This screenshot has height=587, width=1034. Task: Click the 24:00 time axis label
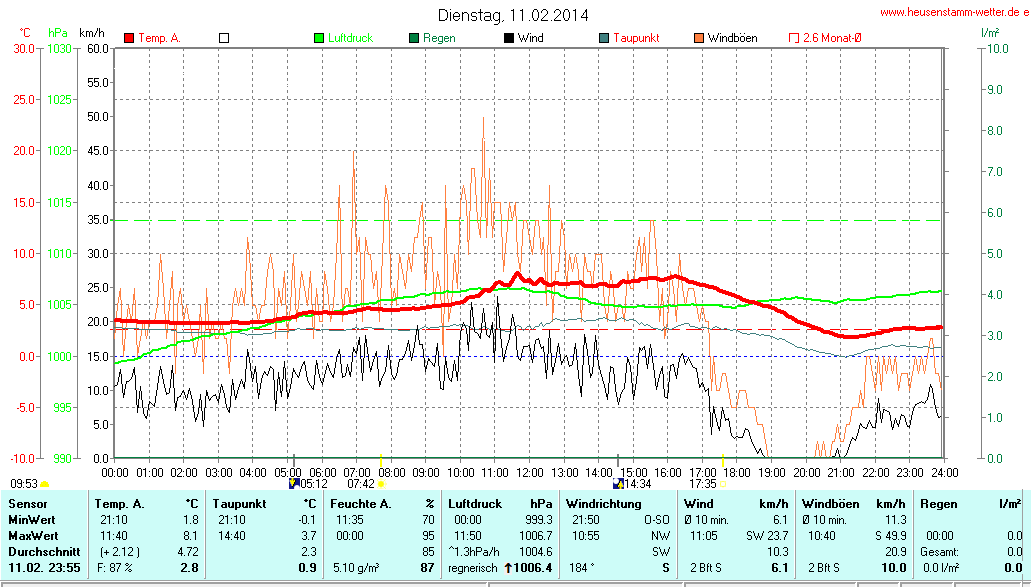point(944,473)
